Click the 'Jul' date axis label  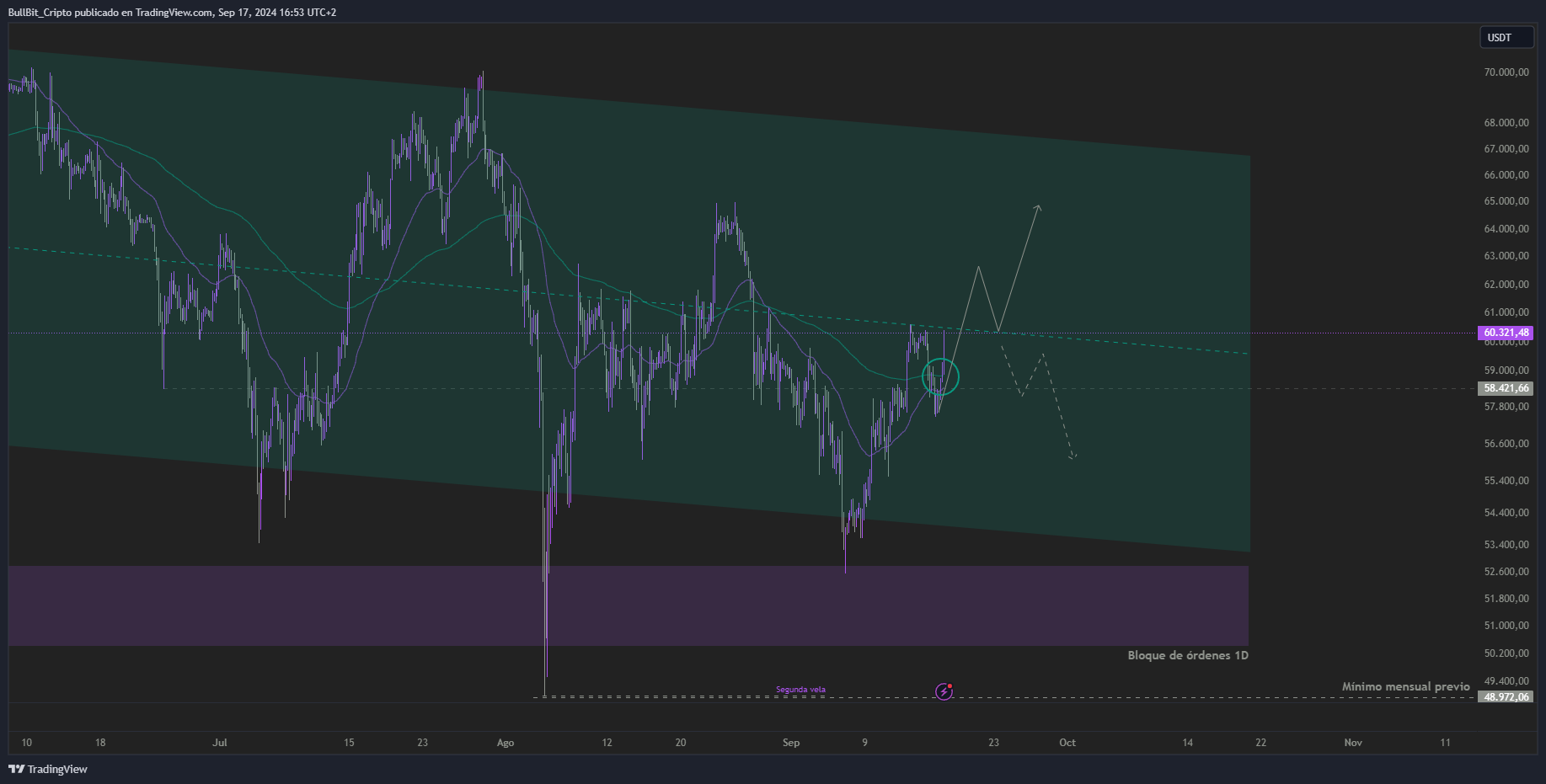tap(220, 743)
